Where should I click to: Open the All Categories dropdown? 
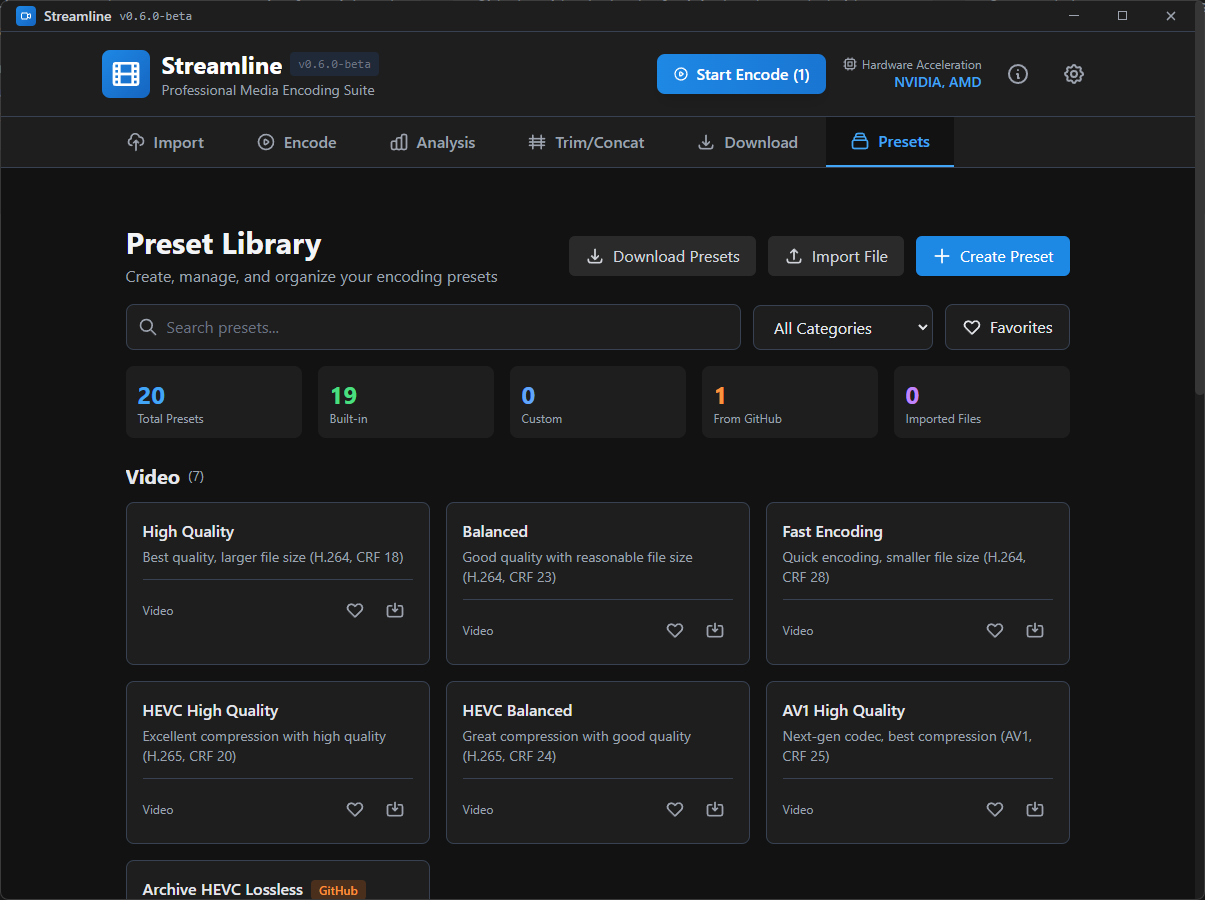click(842, 327)
